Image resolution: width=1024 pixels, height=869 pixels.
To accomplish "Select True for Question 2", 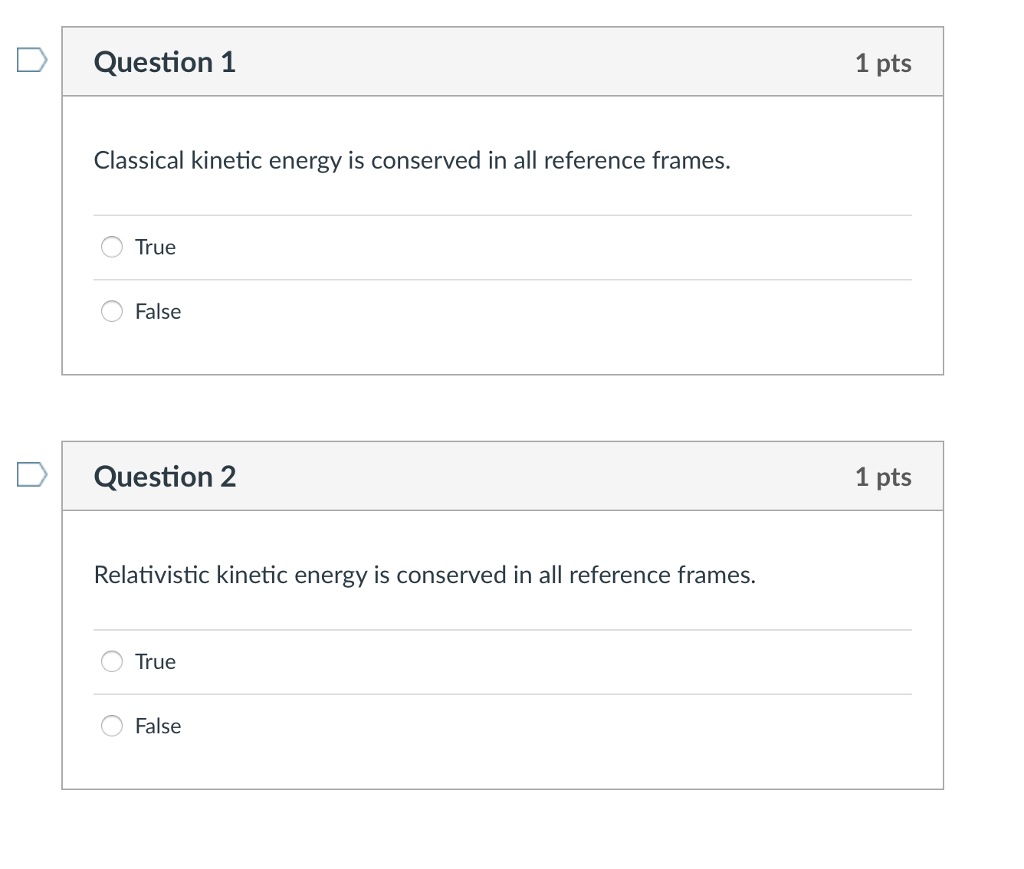I will (112, 661).
